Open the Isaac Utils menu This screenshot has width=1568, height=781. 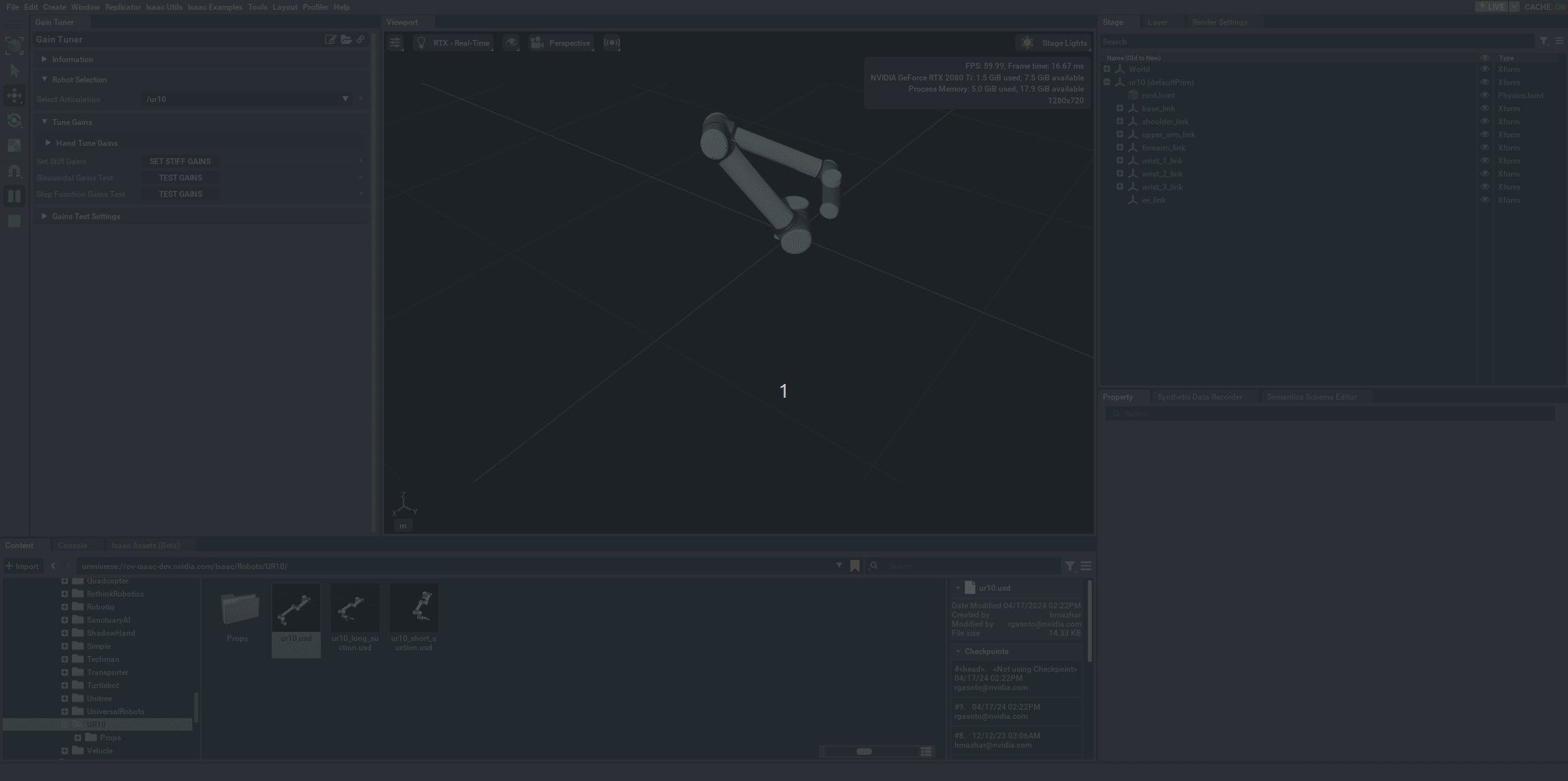click(164, 7)
